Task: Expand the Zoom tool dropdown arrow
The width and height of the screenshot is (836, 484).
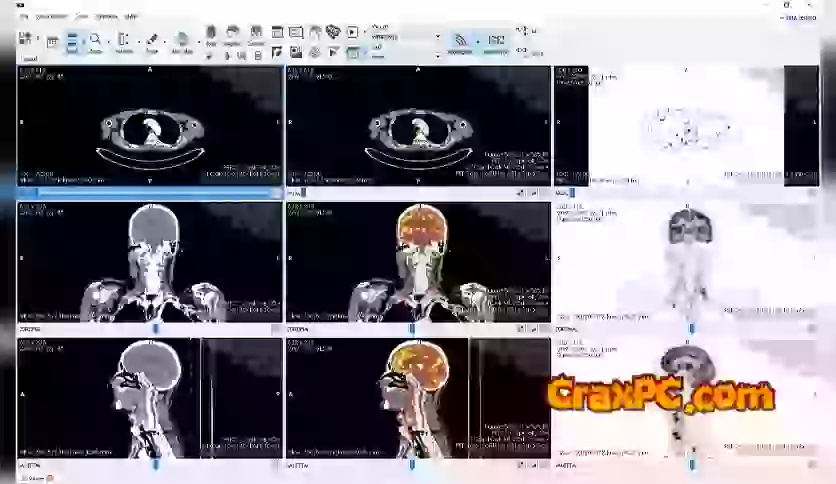Action: click(108, 42)
